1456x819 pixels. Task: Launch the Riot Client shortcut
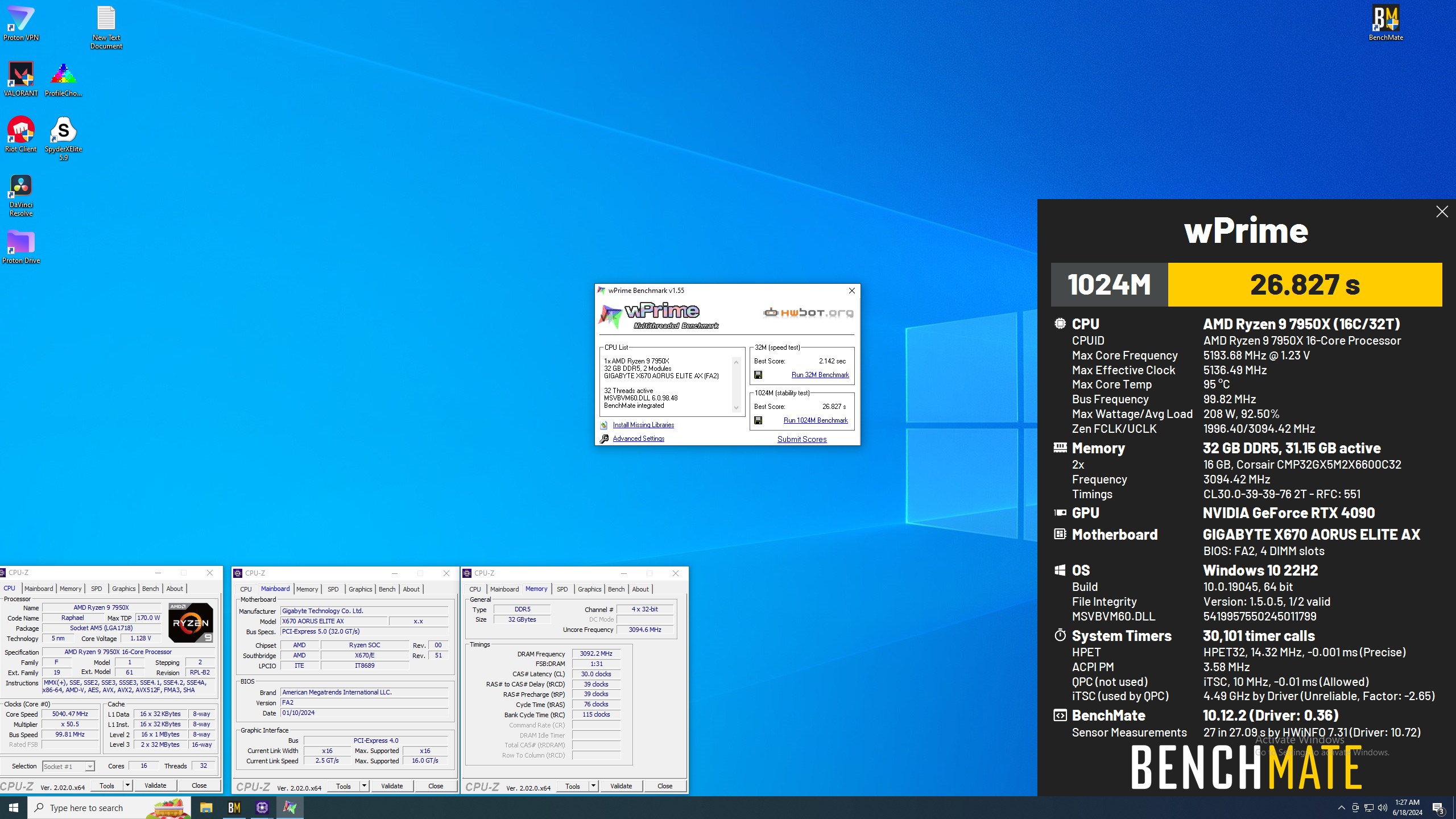click(20, 134)
